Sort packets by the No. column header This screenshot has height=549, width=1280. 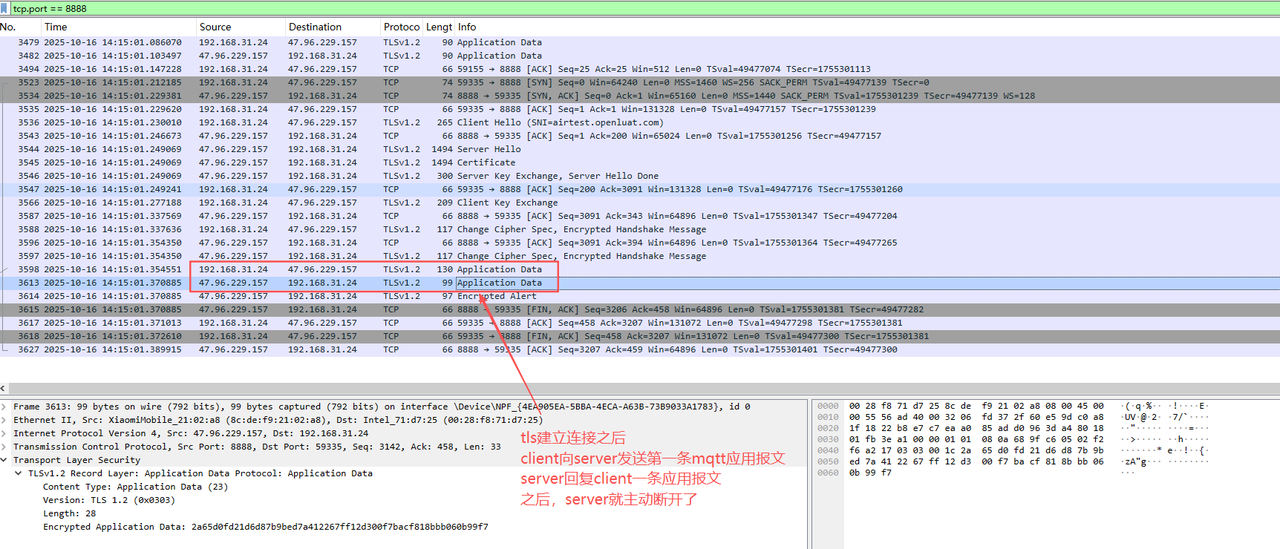coord(9,27)
